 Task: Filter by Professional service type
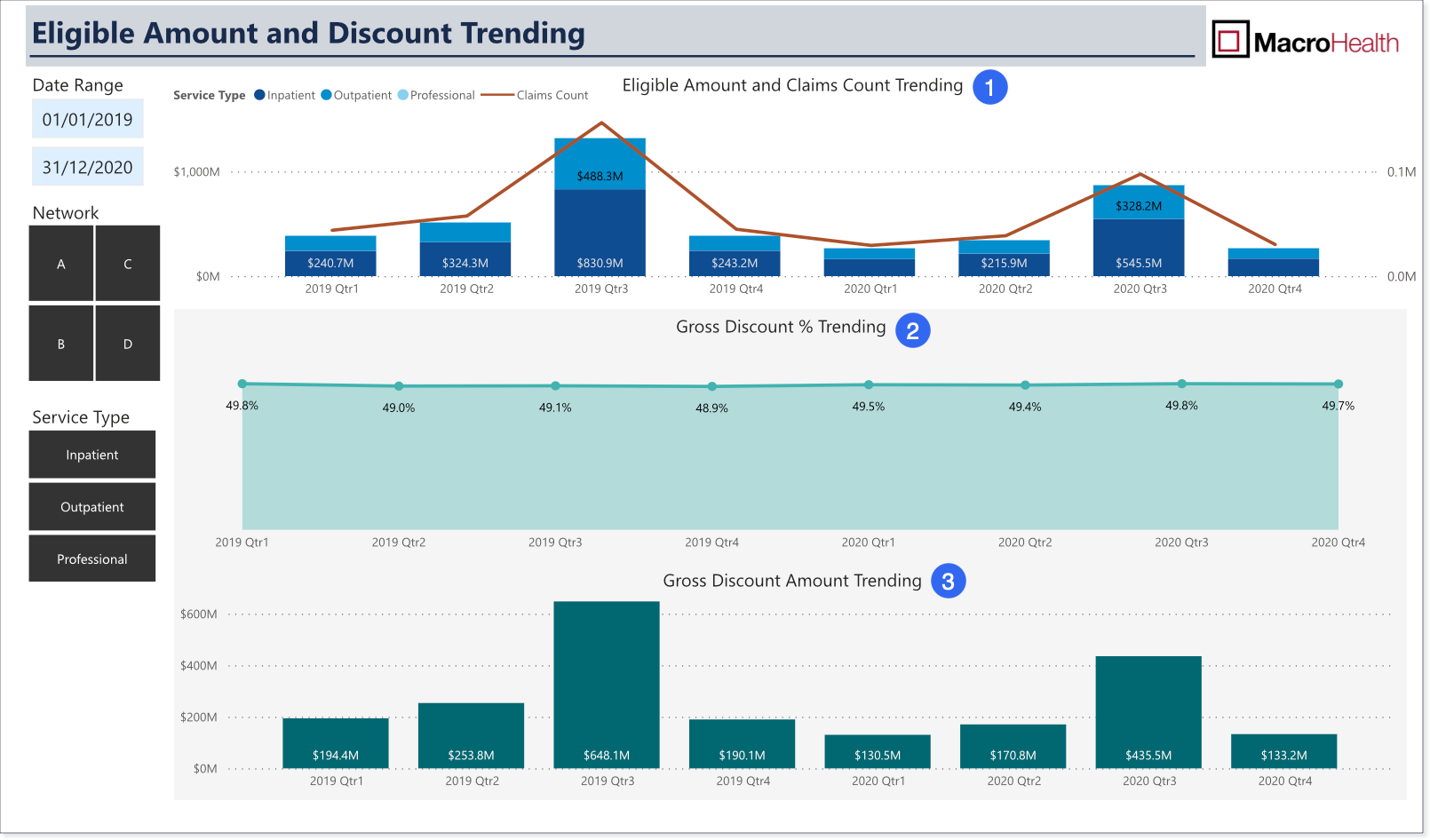click(x=92, y=559)
